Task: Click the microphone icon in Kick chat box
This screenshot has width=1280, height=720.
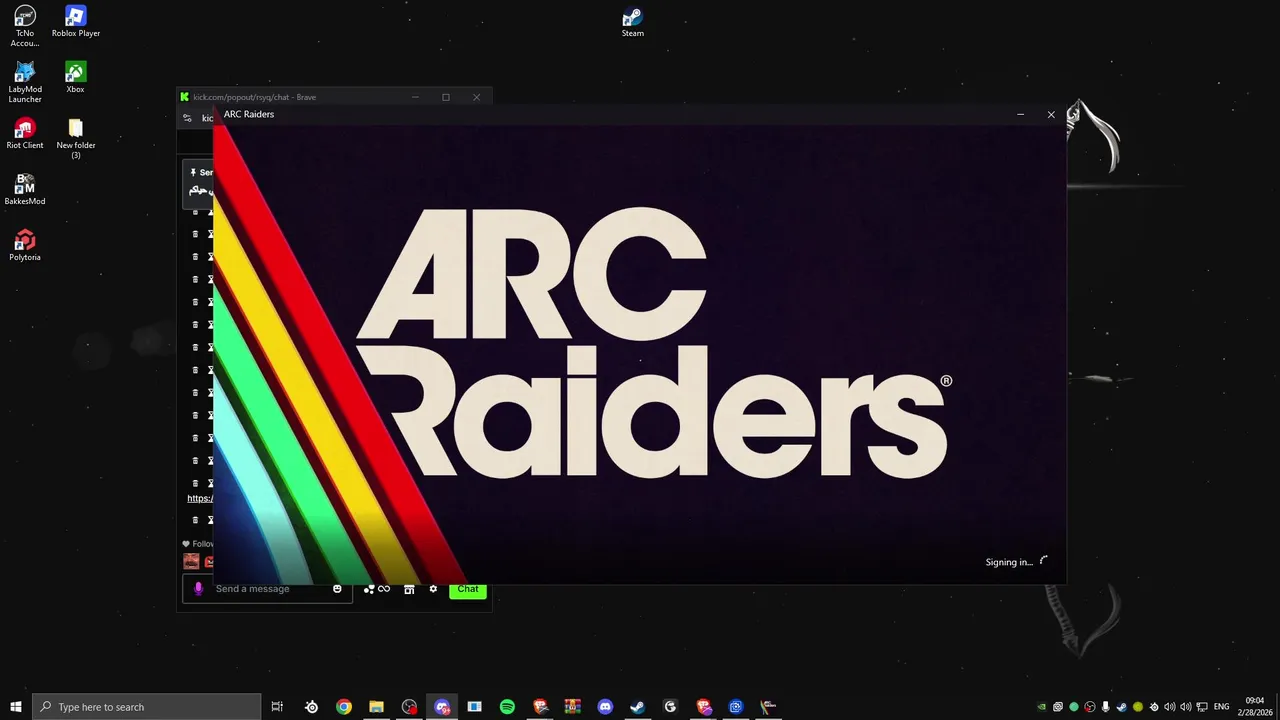Action: tap(198, 589)
